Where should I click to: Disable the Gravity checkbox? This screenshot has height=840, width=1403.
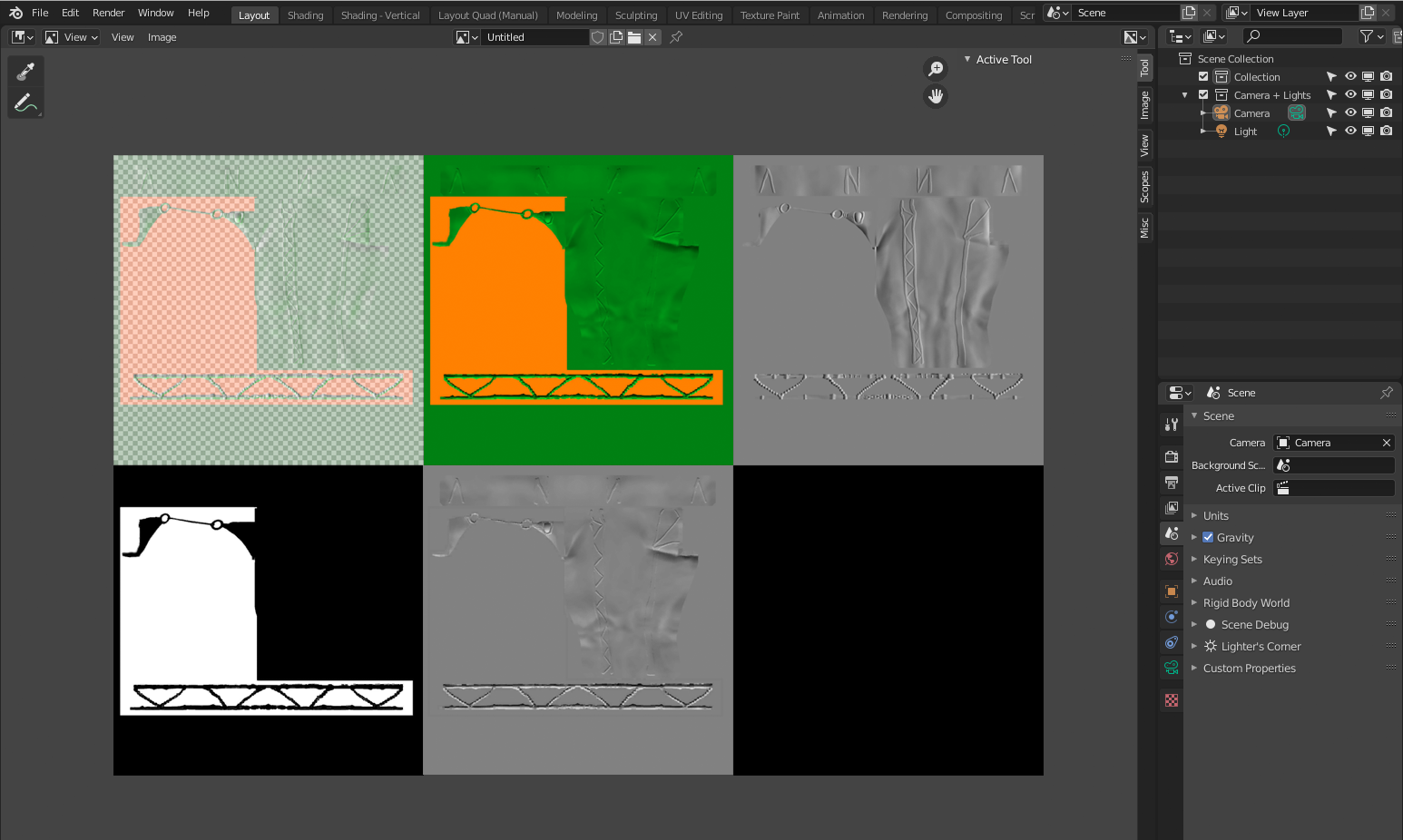pos(1208,537)
